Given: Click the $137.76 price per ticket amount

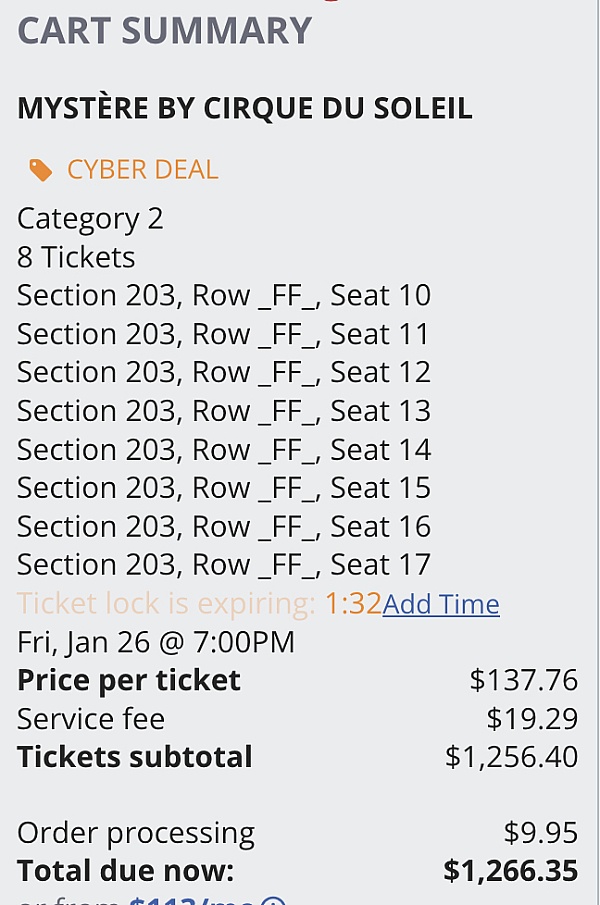Looking at the screenshot, I should coord(524,680).
